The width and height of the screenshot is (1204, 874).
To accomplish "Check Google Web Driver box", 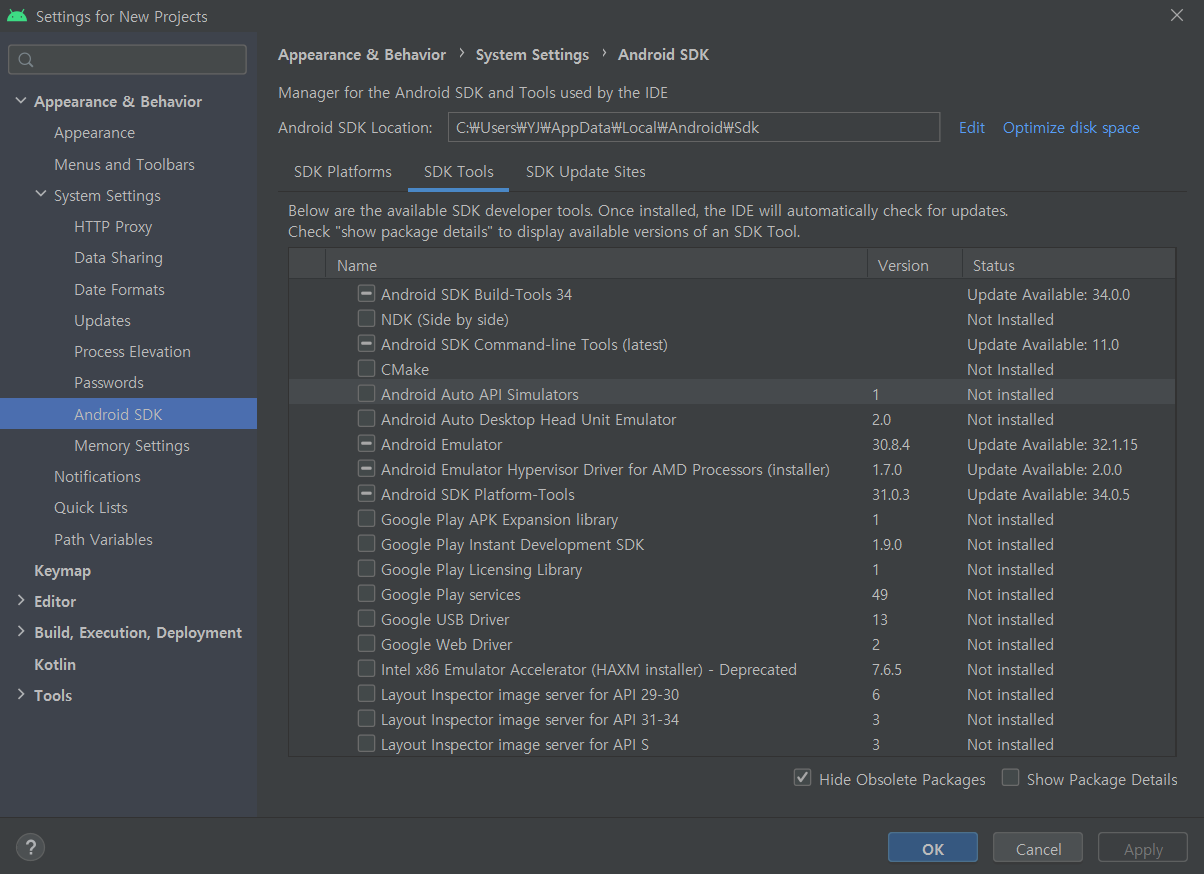I will [366, 644].
